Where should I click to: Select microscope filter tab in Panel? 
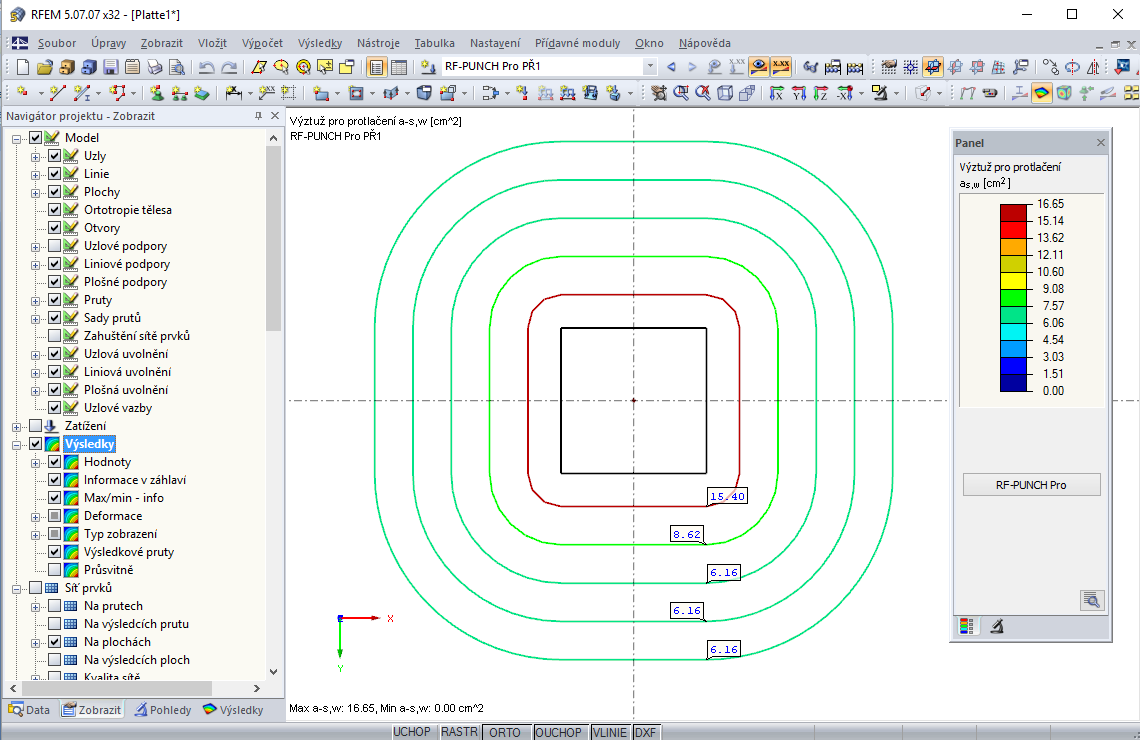(x=997, y=626)
